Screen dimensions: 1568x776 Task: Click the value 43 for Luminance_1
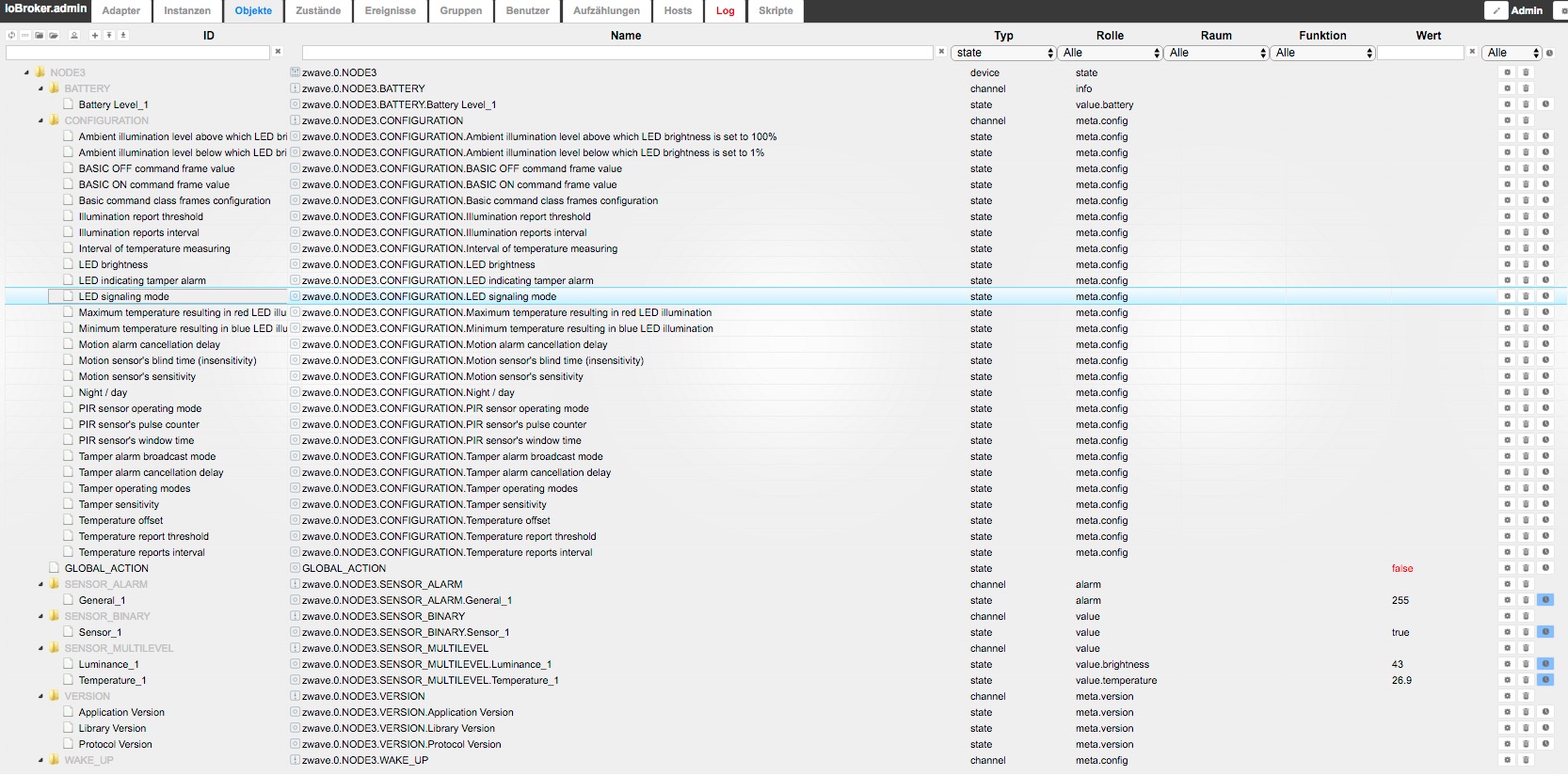[x=1398, y=664]
